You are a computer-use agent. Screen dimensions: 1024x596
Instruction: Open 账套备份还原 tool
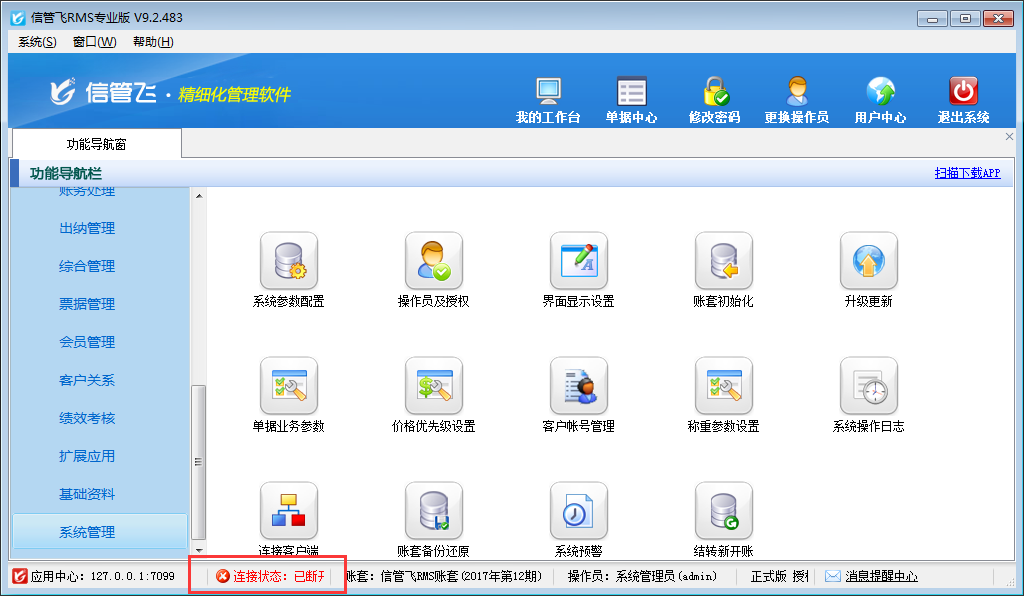pos(433,511)
